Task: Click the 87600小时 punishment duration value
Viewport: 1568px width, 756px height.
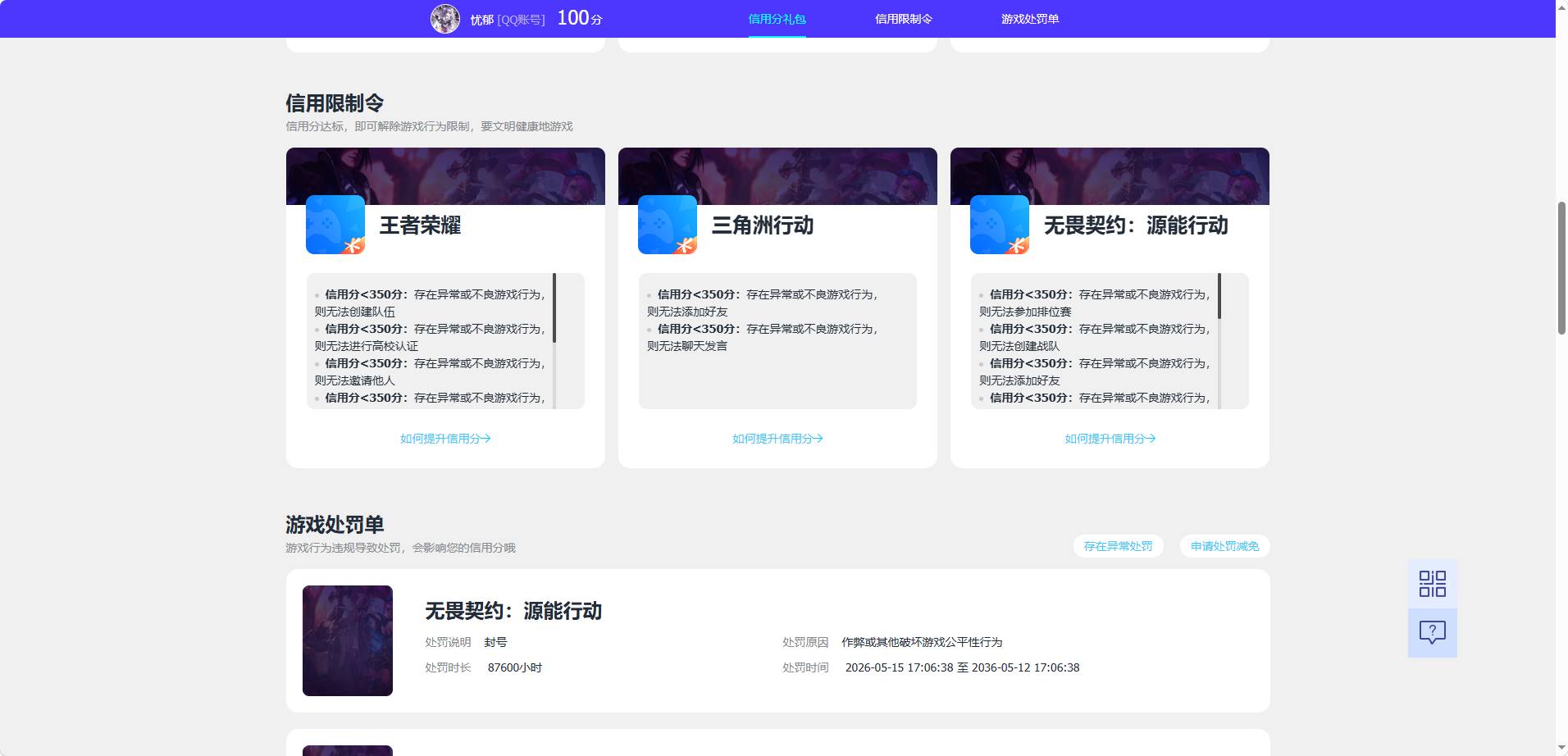Action: click(x=515, y=667)
